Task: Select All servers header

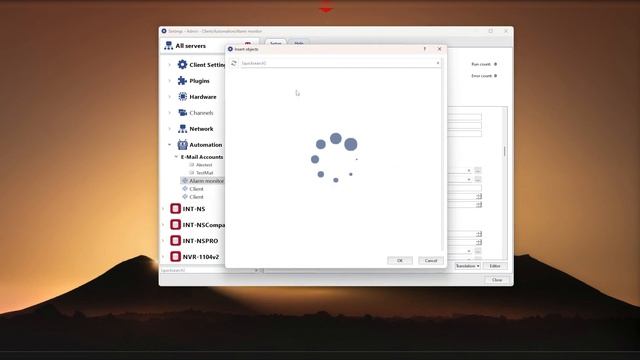Action: pyautogui.click(x=191, y=46)
